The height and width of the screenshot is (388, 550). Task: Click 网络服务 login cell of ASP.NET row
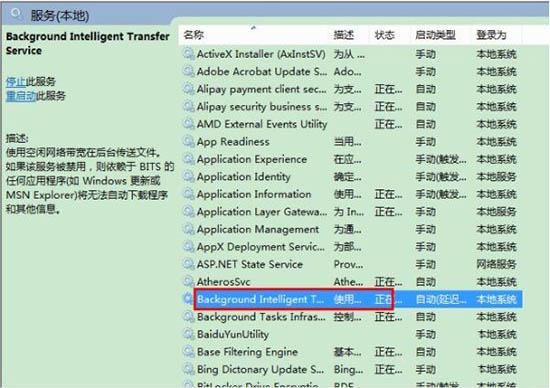click(x=496, y=265)
